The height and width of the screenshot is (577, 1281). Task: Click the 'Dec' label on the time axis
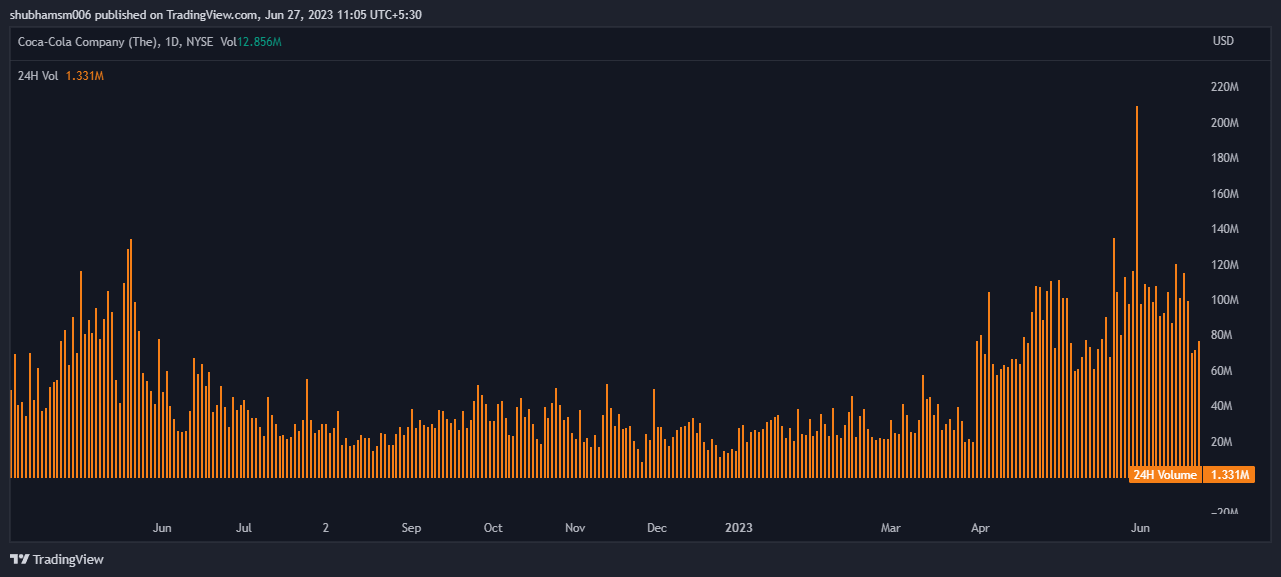[657, 528]
